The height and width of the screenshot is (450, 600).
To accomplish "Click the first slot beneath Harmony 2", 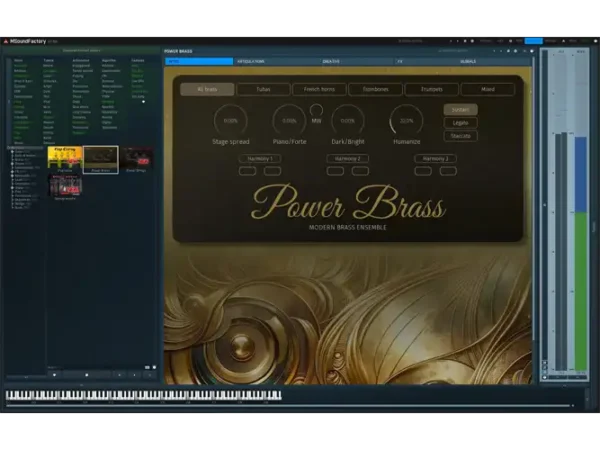I will (335, 171).
